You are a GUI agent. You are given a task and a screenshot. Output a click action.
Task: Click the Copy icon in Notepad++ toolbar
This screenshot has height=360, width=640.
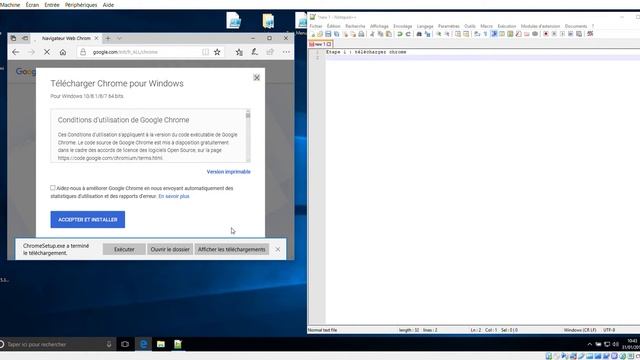[x=380, y=34]
